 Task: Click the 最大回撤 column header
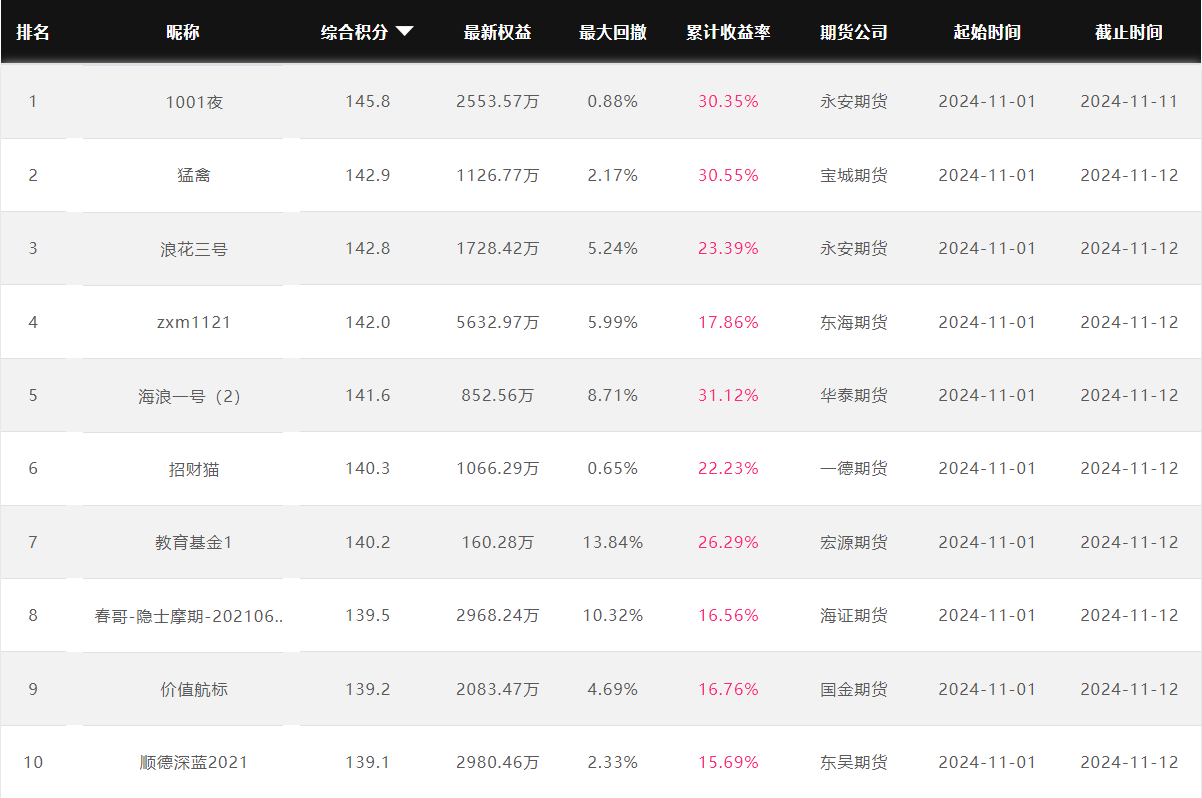[613, 32]
